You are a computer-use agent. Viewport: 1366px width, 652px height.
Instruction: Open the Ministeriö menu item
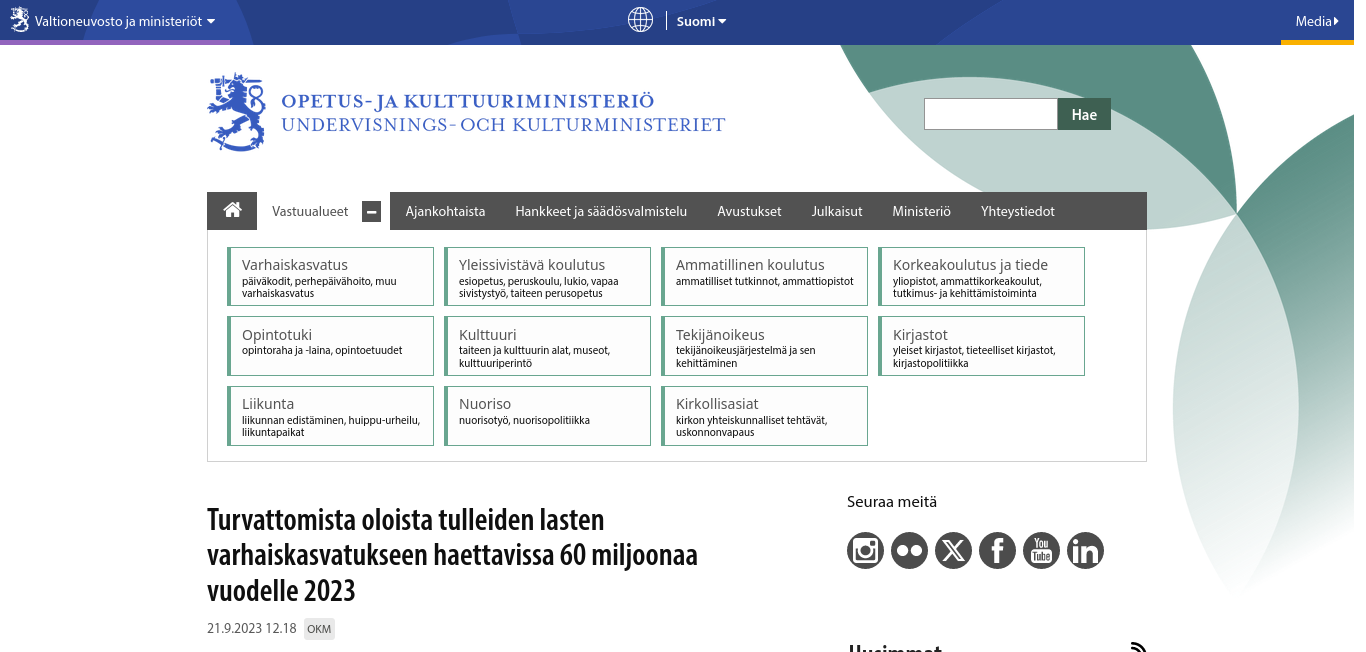point(921,211)
